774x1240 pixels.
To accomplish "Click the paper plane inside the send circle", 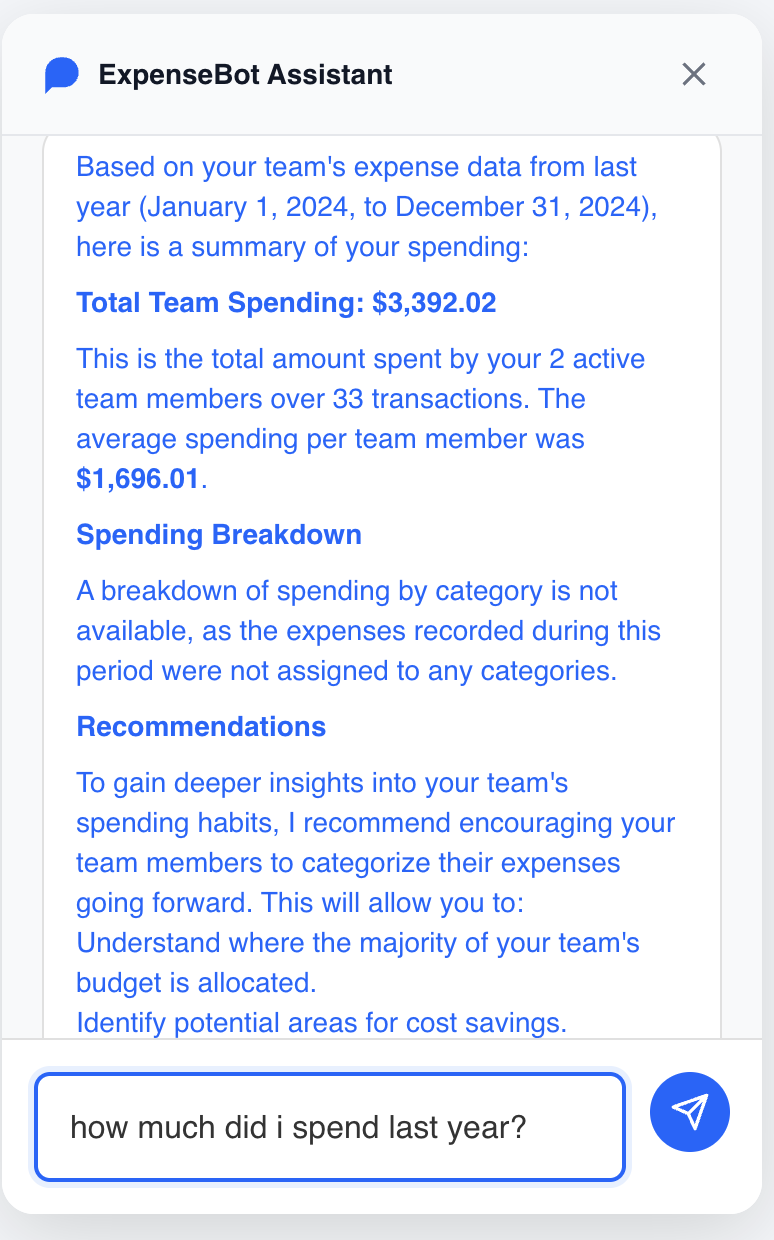I will pyautogui.click(x=690, y=1112).
